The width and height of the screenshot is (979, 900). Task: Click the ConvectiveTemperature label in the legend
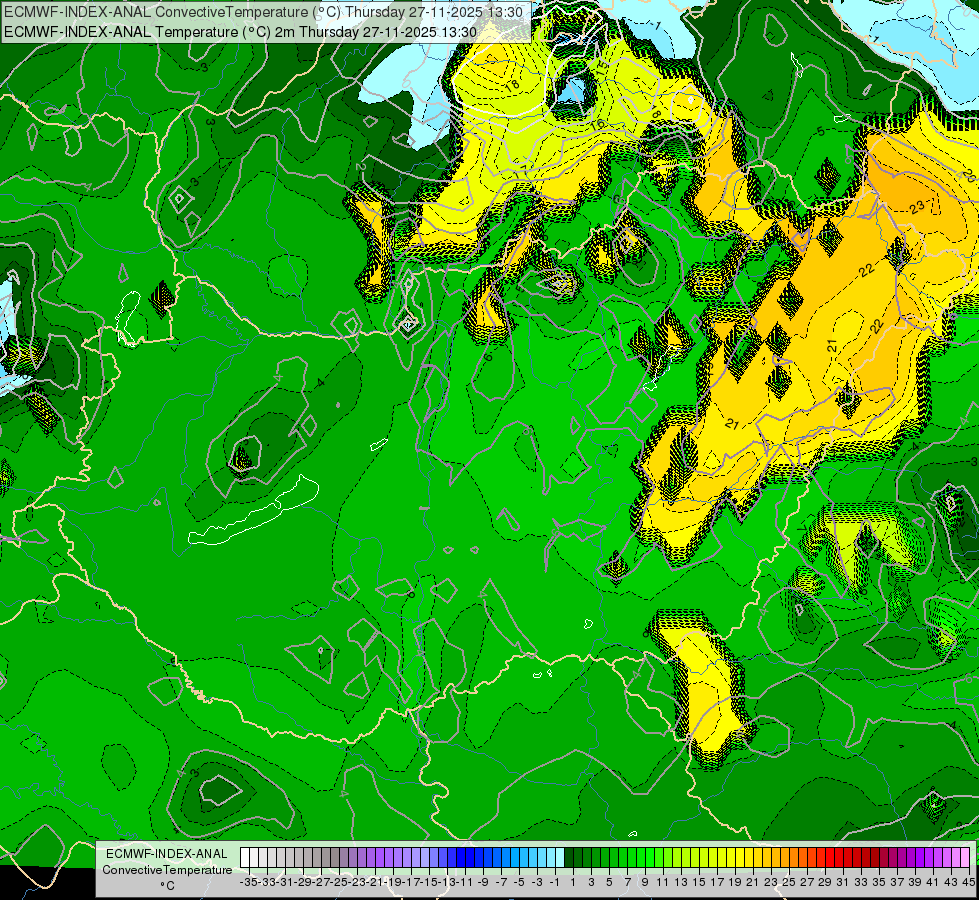(x=167, y=869)
